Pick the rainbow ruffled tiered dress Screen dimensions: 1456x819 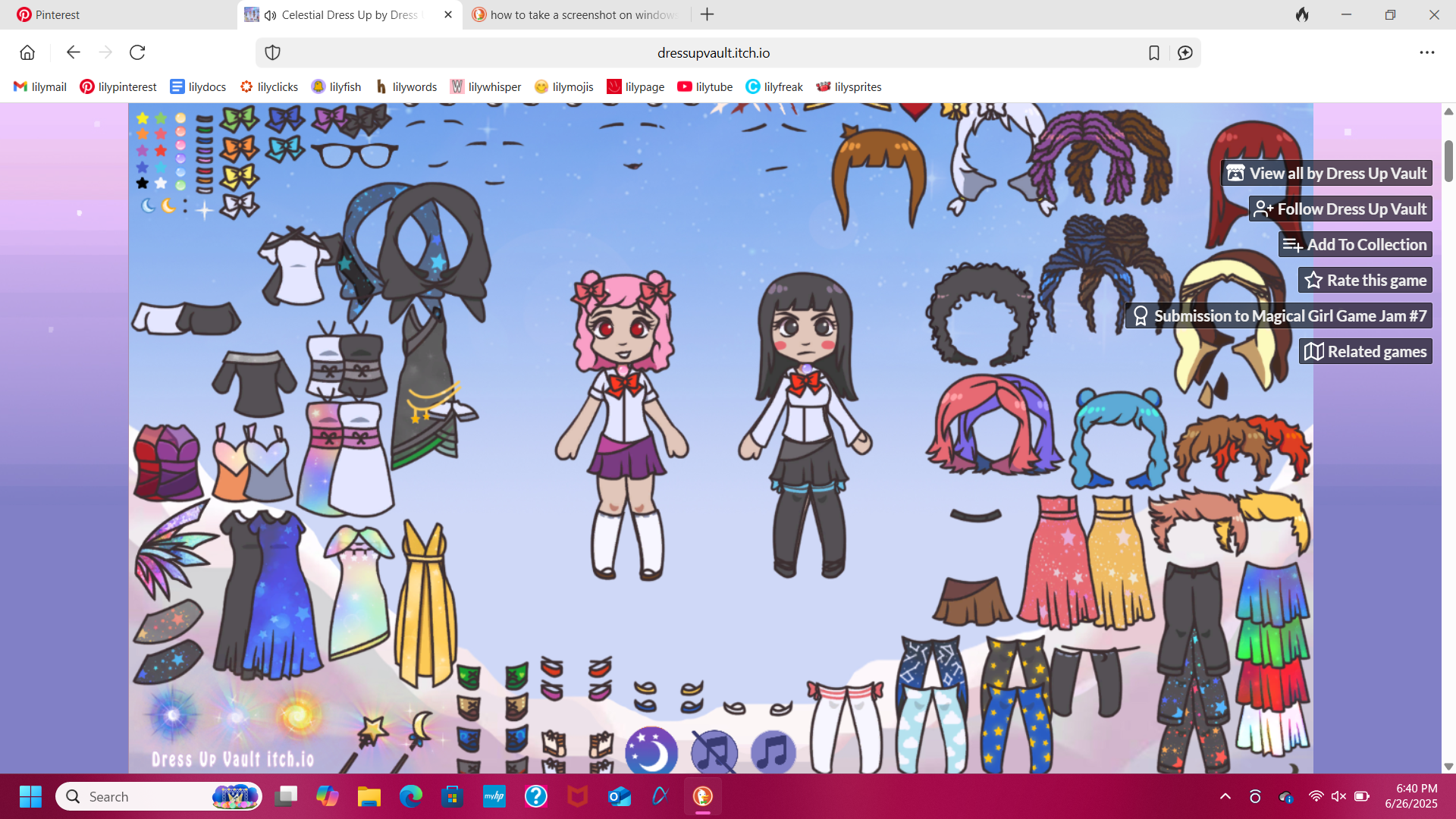click(x=1272, y=658)
